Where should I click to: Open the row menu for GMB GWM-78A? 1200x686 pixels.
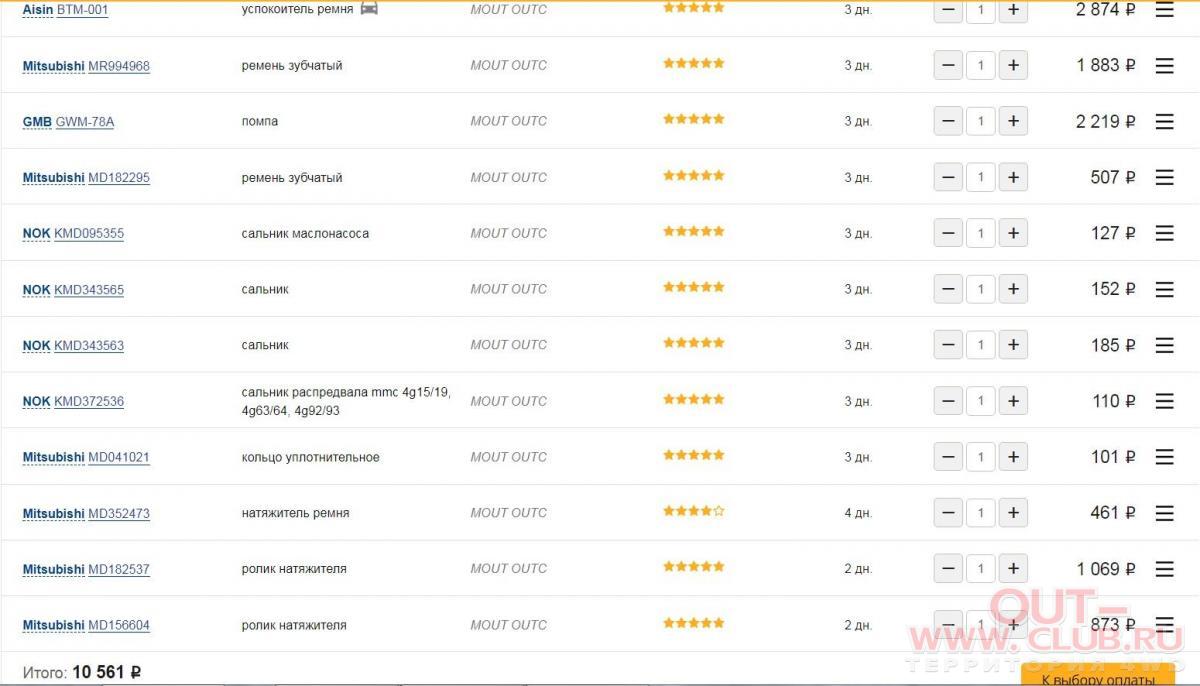coord(1164,121)
